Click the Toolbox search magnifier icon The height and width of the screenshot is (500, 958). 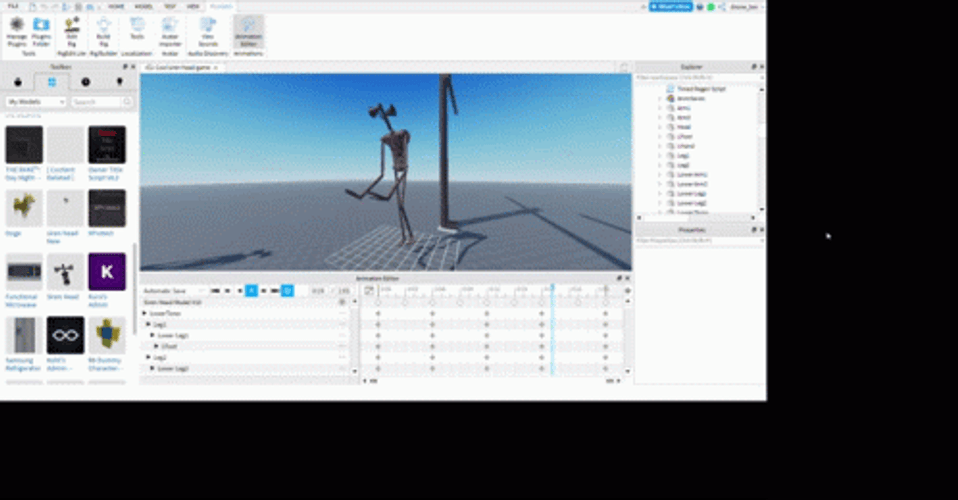pos(126,101)
